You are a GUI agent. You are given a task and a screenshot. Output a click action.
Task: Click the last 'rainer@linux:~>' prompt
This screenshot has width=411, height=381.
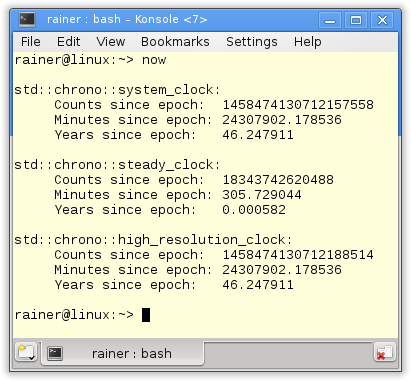point(74,315)
